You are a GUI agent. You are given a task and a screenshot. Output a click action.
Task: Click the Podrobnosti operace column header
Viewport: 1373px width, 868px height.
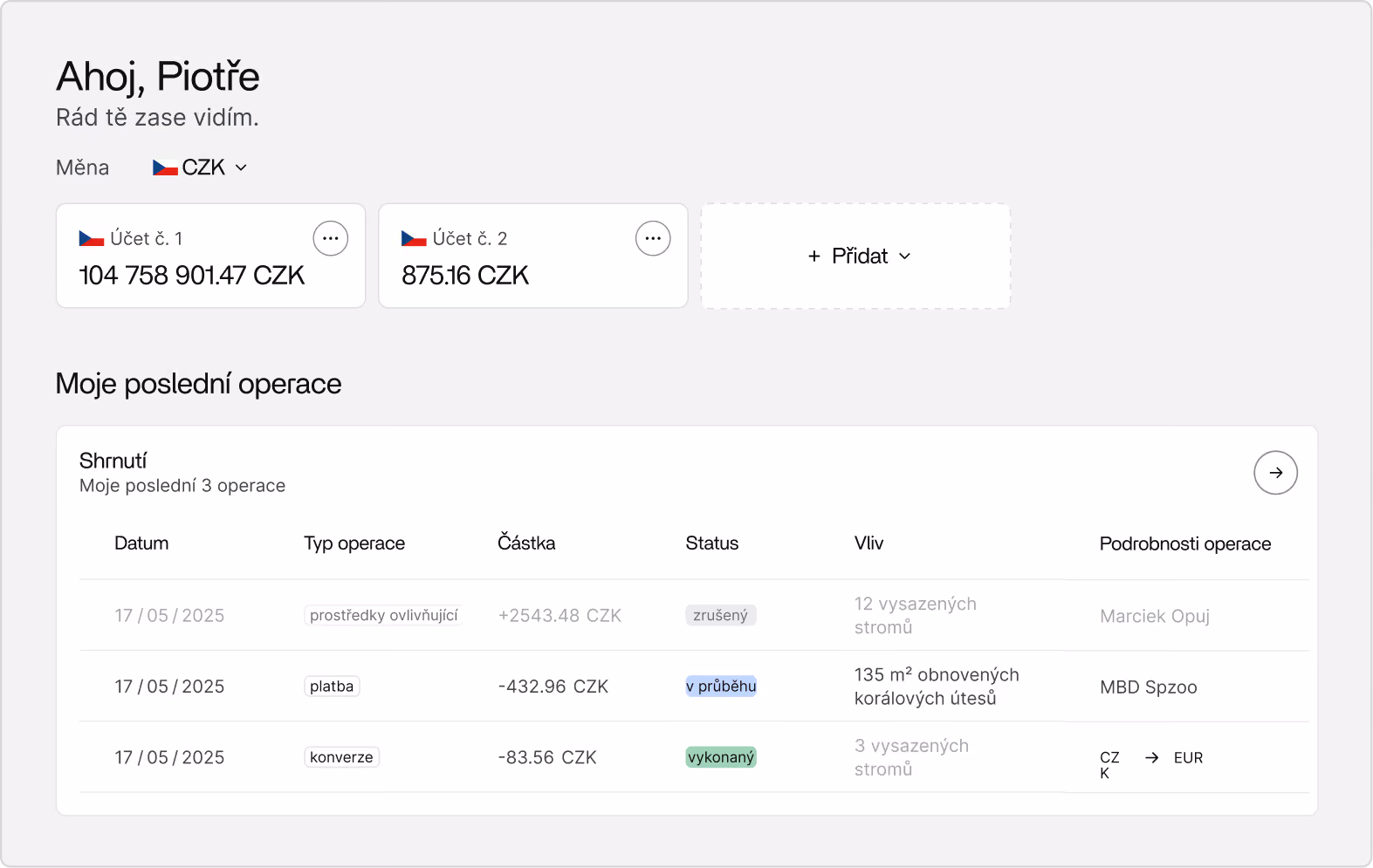(1185, 543)
